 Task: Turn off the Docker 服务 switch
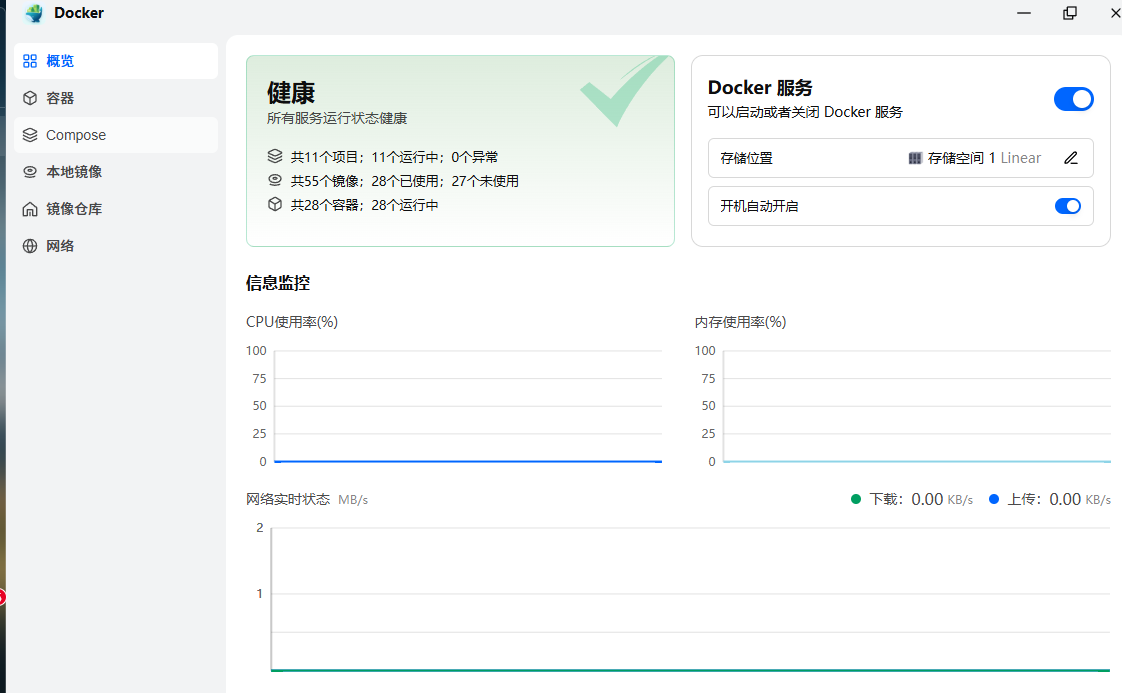pyautogui.click(x=1073, y=99)
